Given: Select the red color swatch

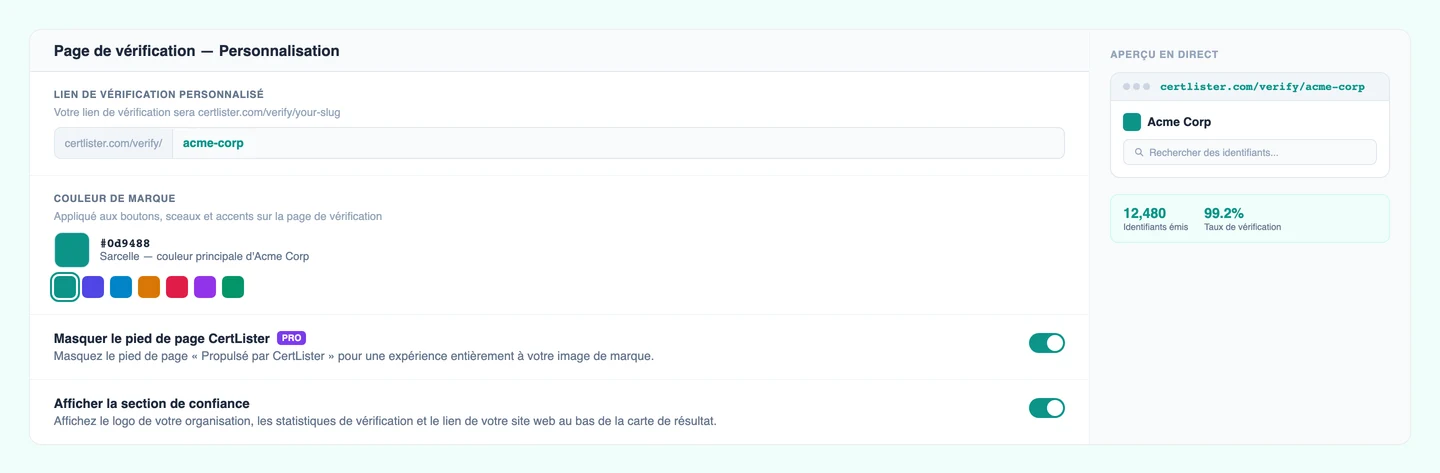Looking at the screenshot, I should (177, 287).
